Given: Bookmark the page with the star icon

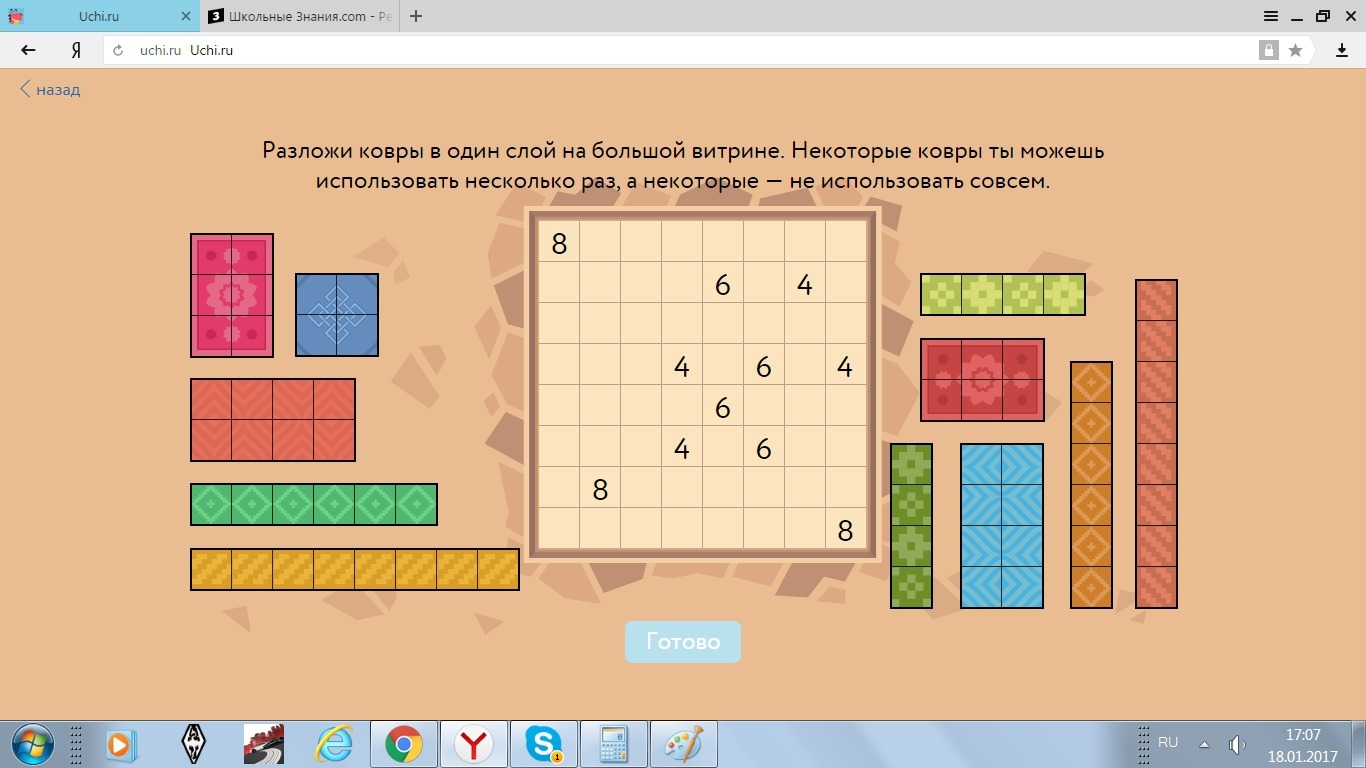Looking at the screenshot, I should 1296,50.
